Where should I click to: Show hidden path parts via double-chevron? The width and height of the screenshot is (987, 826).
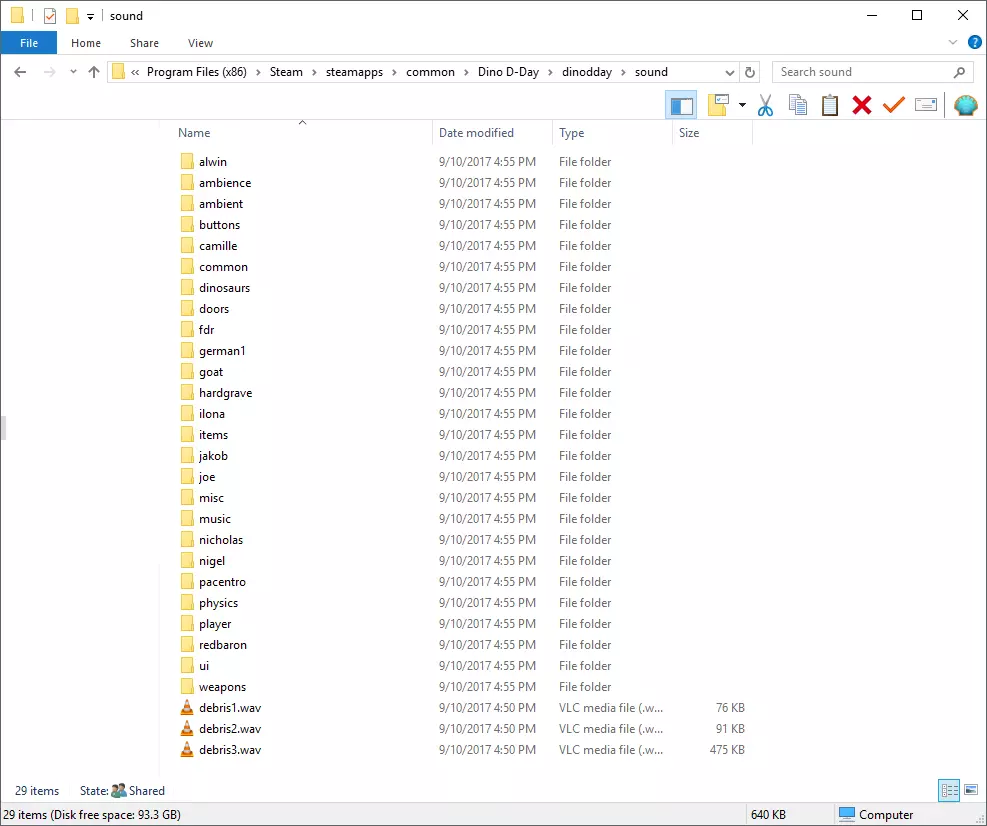point(135,72)
